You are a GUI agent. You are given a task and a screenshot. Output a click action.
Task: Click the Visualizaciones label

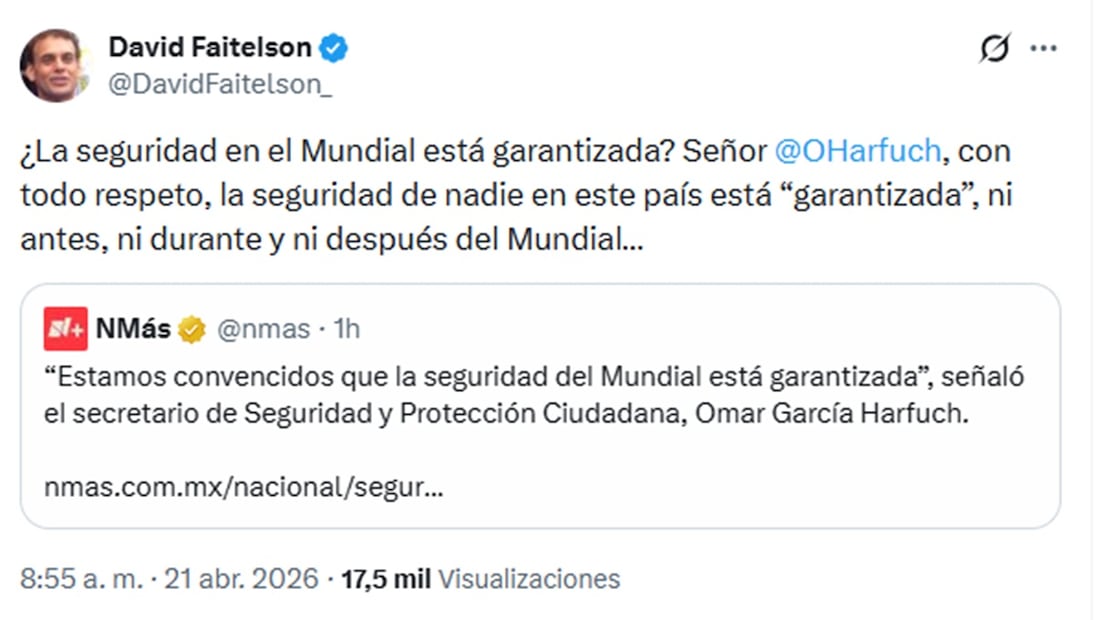click(529, 578)
